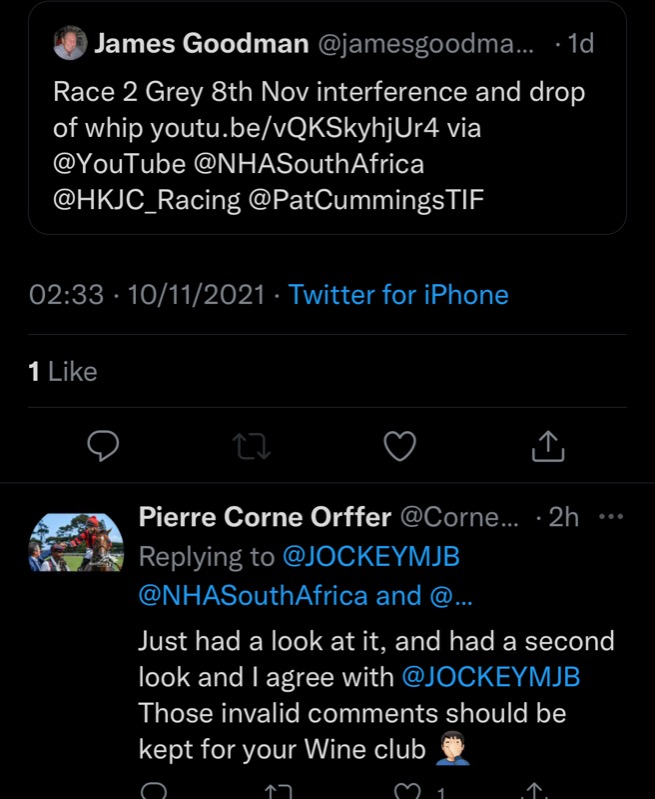Open @NHASouthAfrica in the Replying to line

(x=252, y=595)
